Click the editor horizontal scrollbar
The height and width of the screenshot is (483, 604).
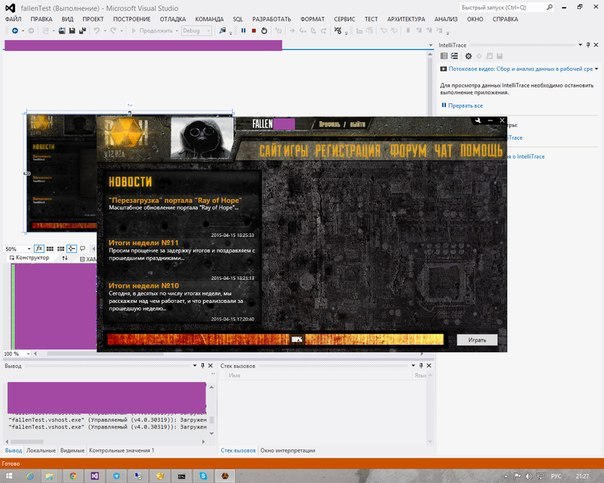pos(229,354)
